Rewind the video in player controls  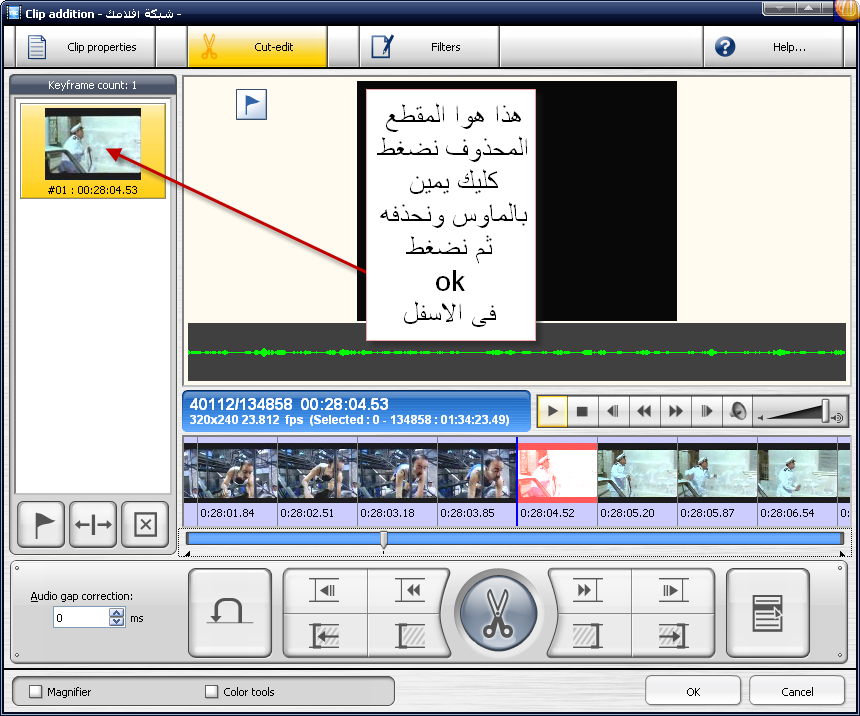click(x=644, y=411)
